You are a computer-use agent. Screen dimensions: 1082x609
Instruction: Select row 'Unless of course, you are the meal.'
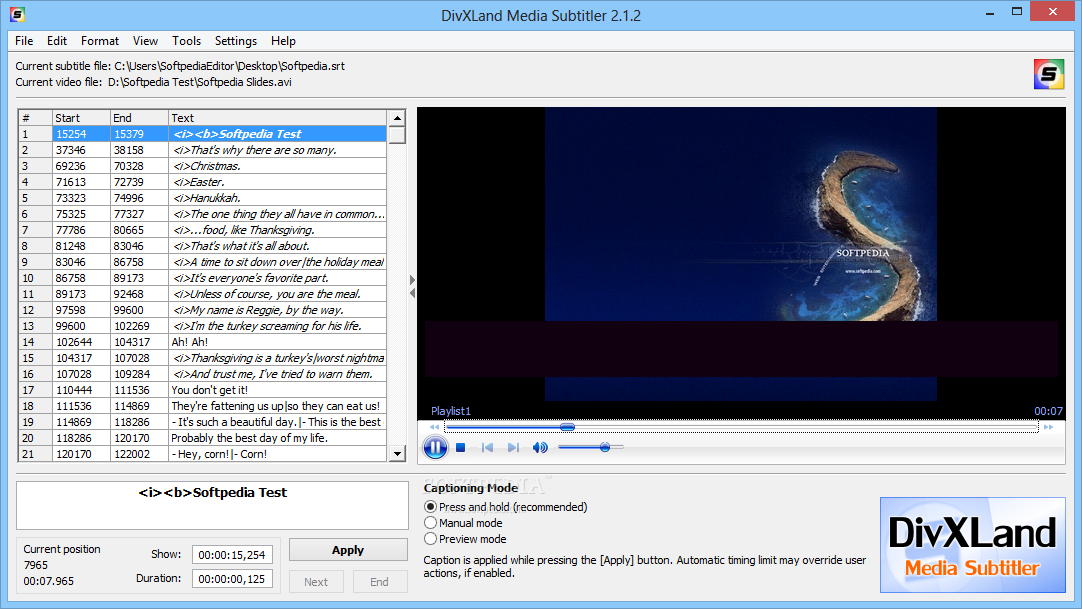pyautogui.click(x=203, y=294)
